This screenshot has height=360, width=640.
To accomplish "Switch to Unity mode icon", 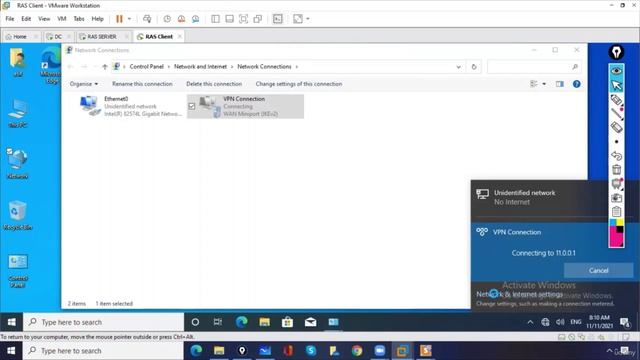I will pyautogui.click(x=258, y=19).
